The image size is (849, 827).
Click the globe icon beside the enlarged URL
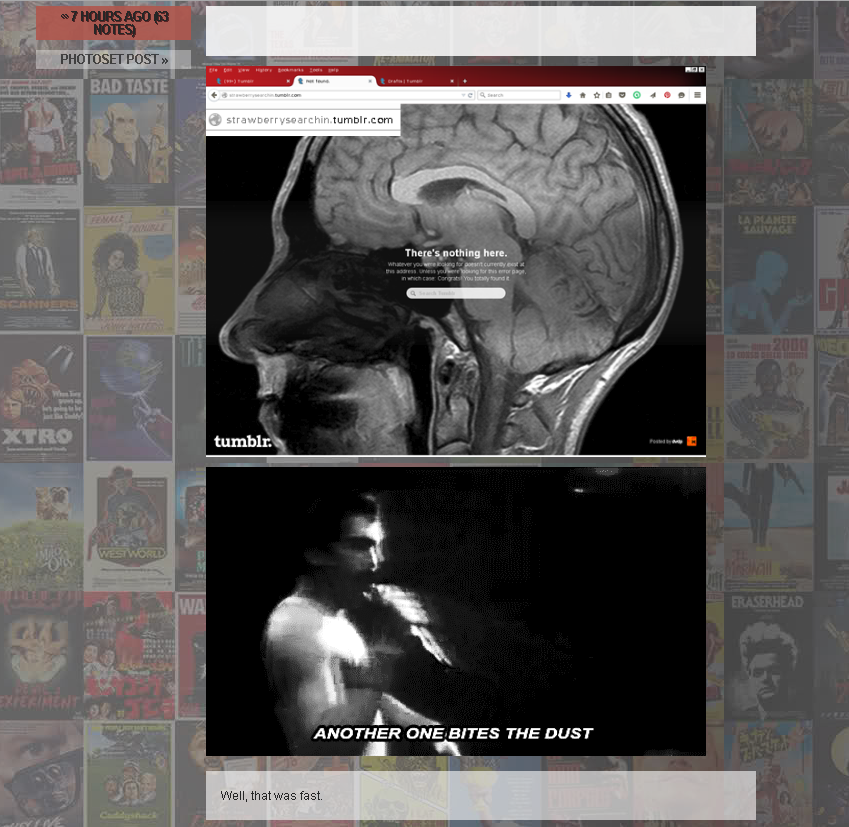point(215,120)
